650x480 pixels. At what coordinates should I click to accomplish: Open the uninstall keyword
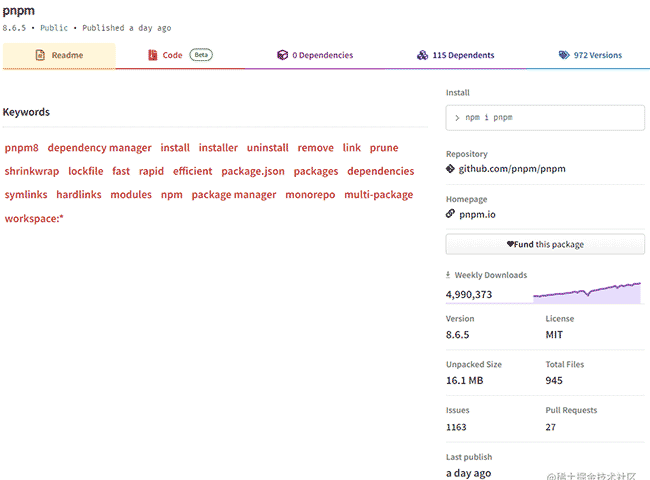coord(267,148)
